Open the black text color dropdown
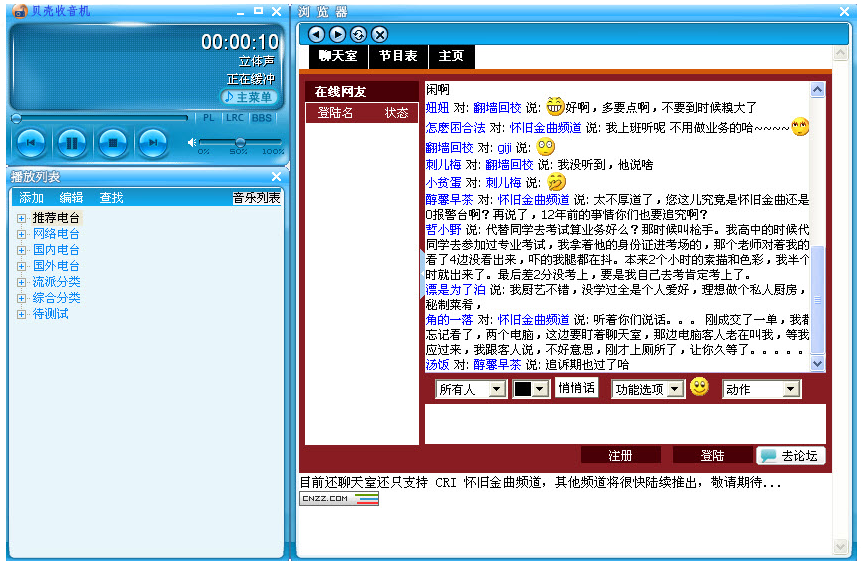Screen dimensions: 861x565 [530, 389]
